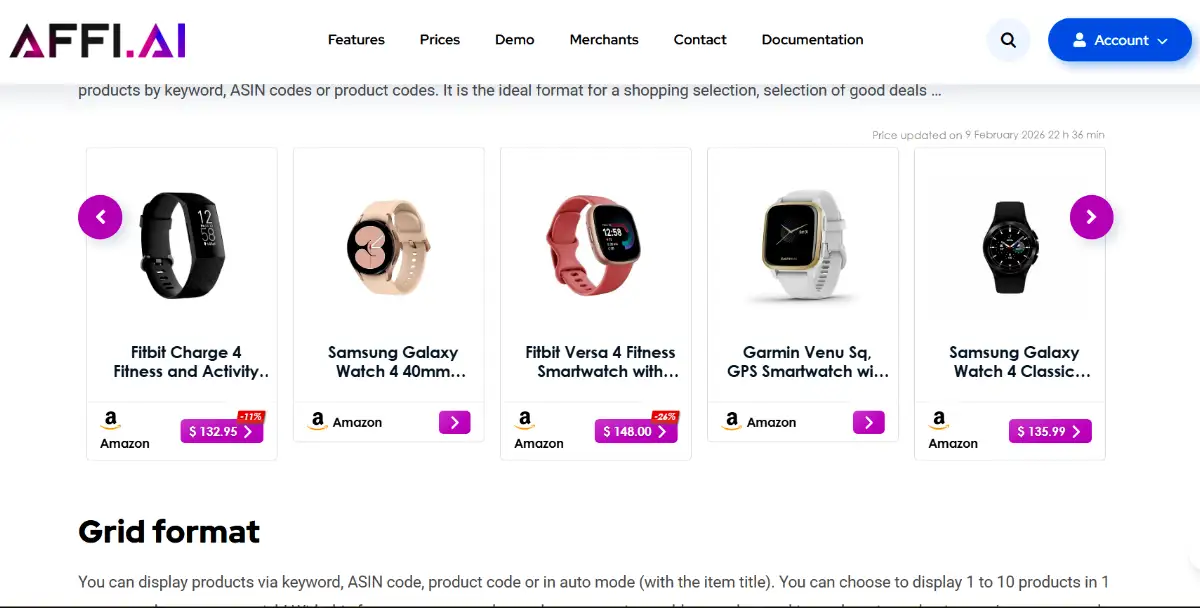
Task: Click the arrow button on Samsung Galaxy Watch 4 40mm card
Action: [x=454, y=422]
